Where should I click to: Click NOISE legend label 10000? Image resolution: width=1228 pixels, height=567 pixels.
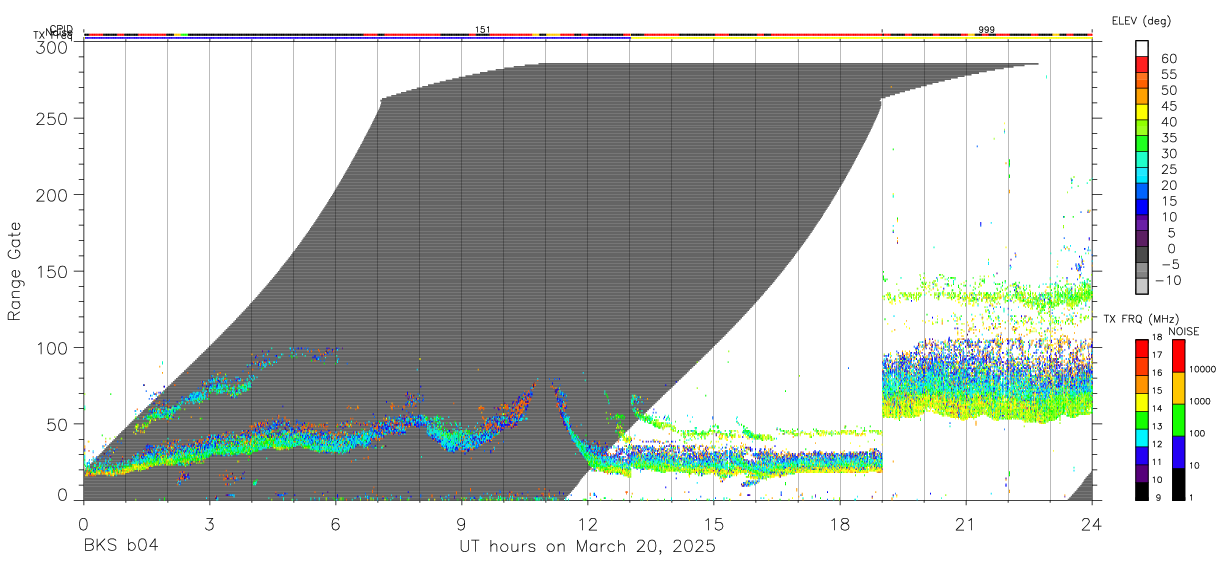[1204, 369]
